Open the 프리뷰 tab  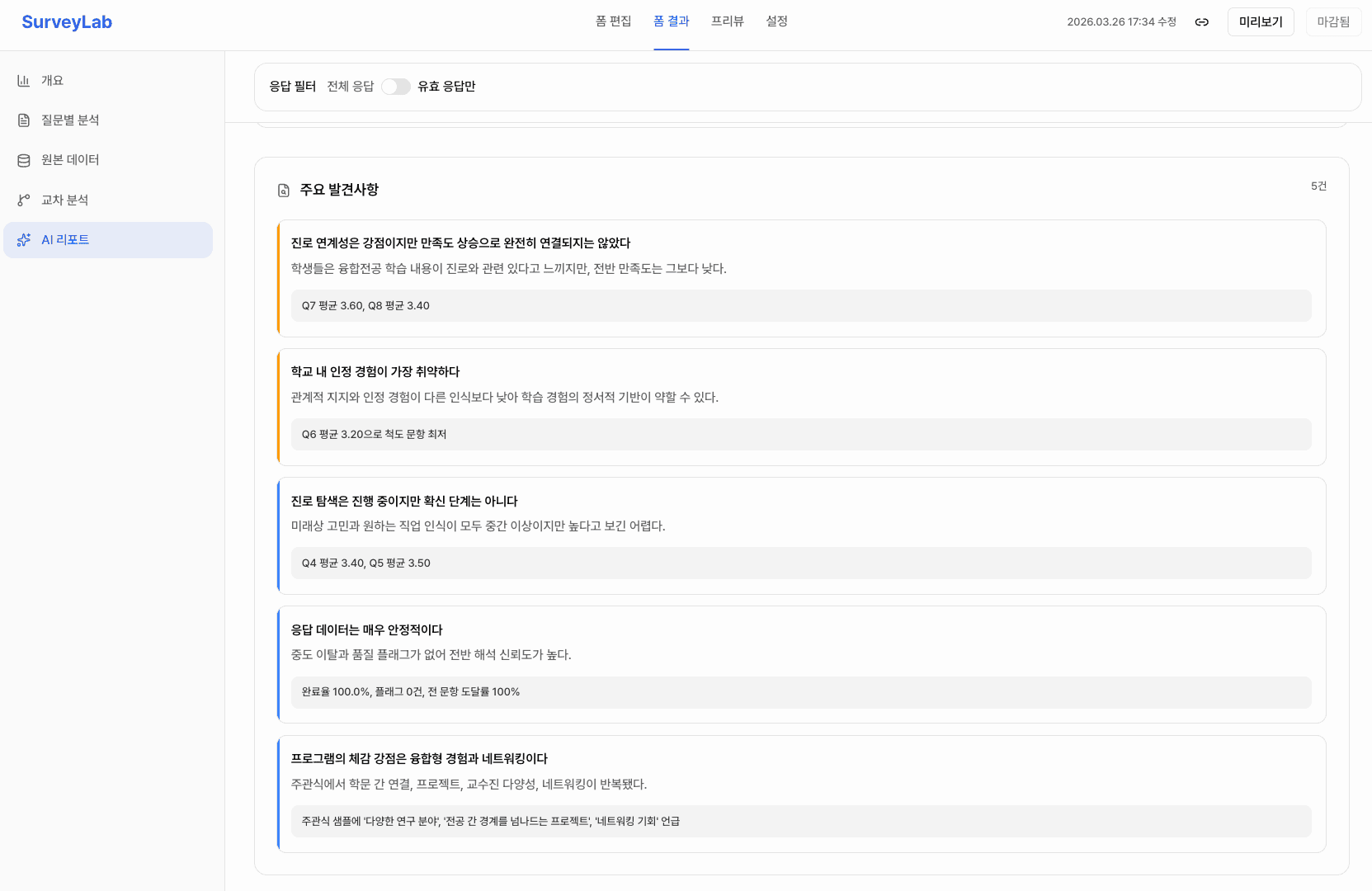[x=726, y=21]
